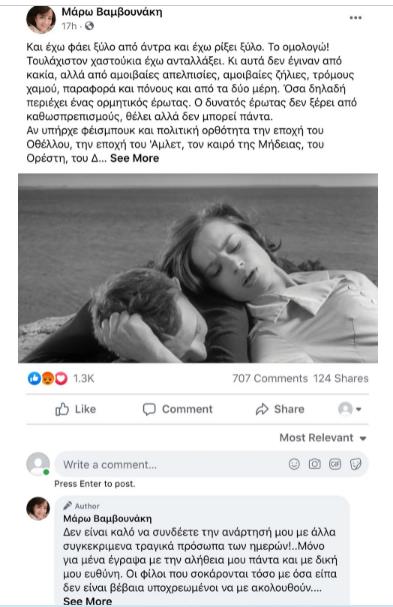Click the Comment button under the post
Image resolution: width=393 pixels, height=607 pixels.
coord(178,409)
